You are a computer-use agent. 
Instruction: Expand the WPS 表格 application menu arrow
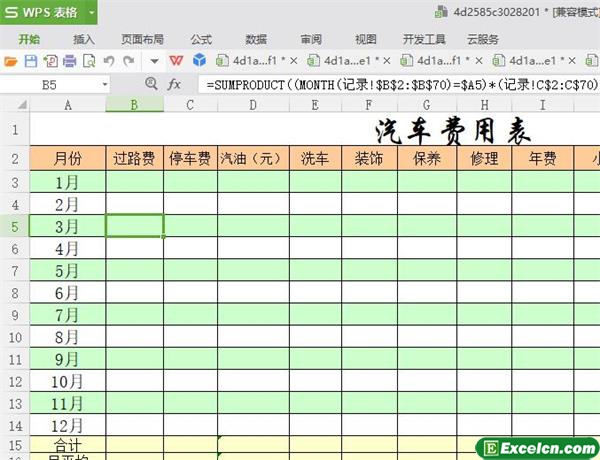tap(91, 13)
